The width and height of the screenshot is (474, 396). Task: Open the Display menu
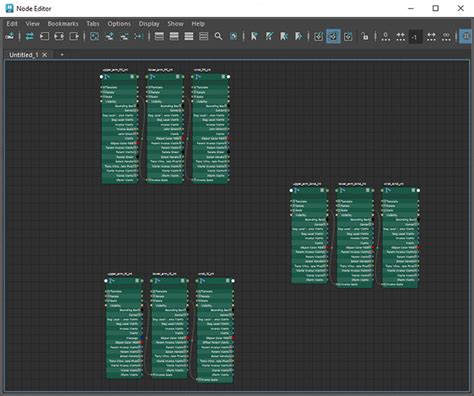(149, 24)
